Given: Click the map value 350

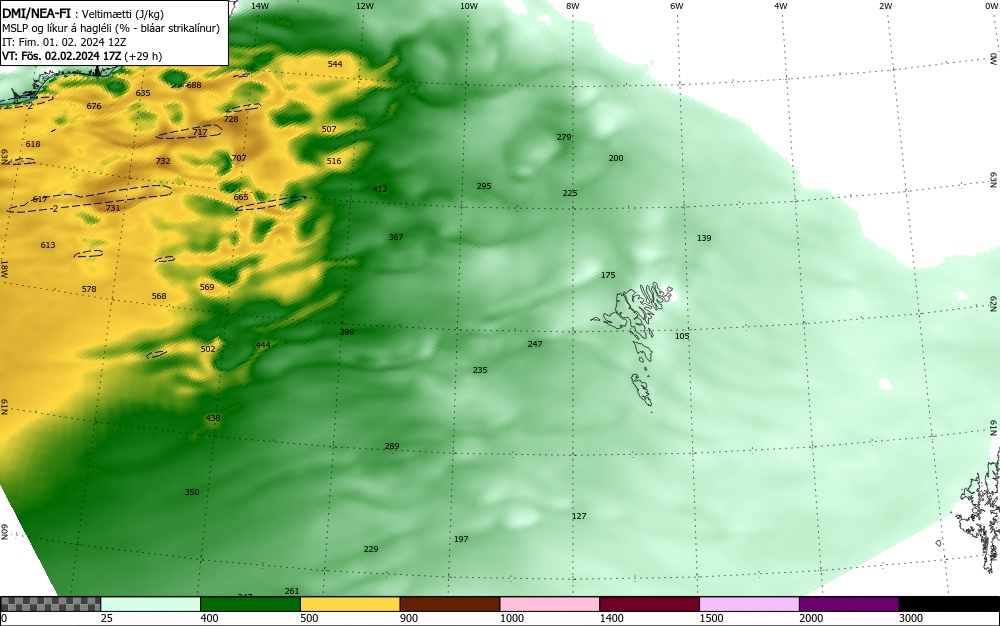Looking at the screenshot, I should coord(192,492).
